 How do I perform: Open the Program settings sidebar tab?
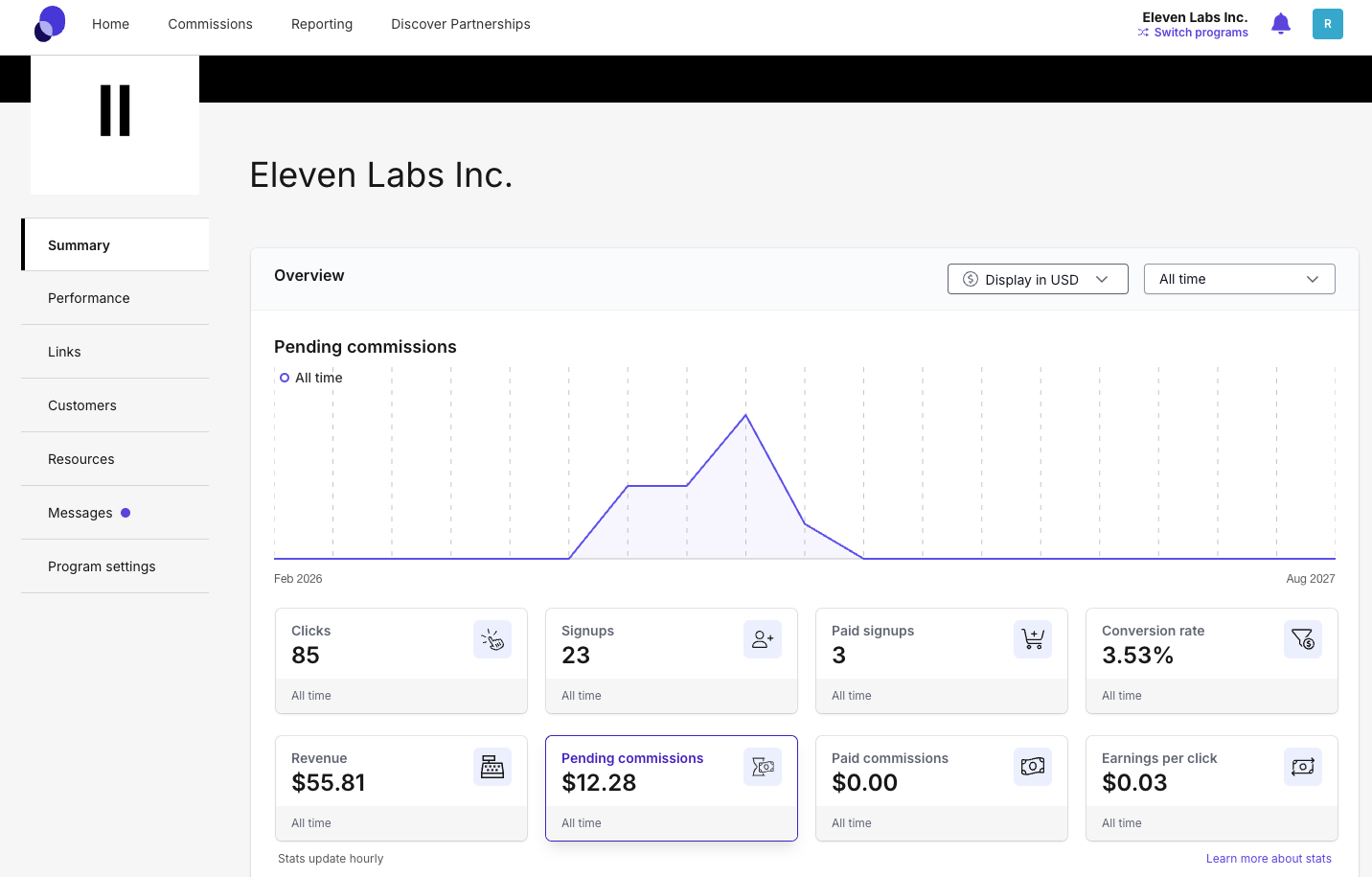pyautogui.click(x=115, y=566)
